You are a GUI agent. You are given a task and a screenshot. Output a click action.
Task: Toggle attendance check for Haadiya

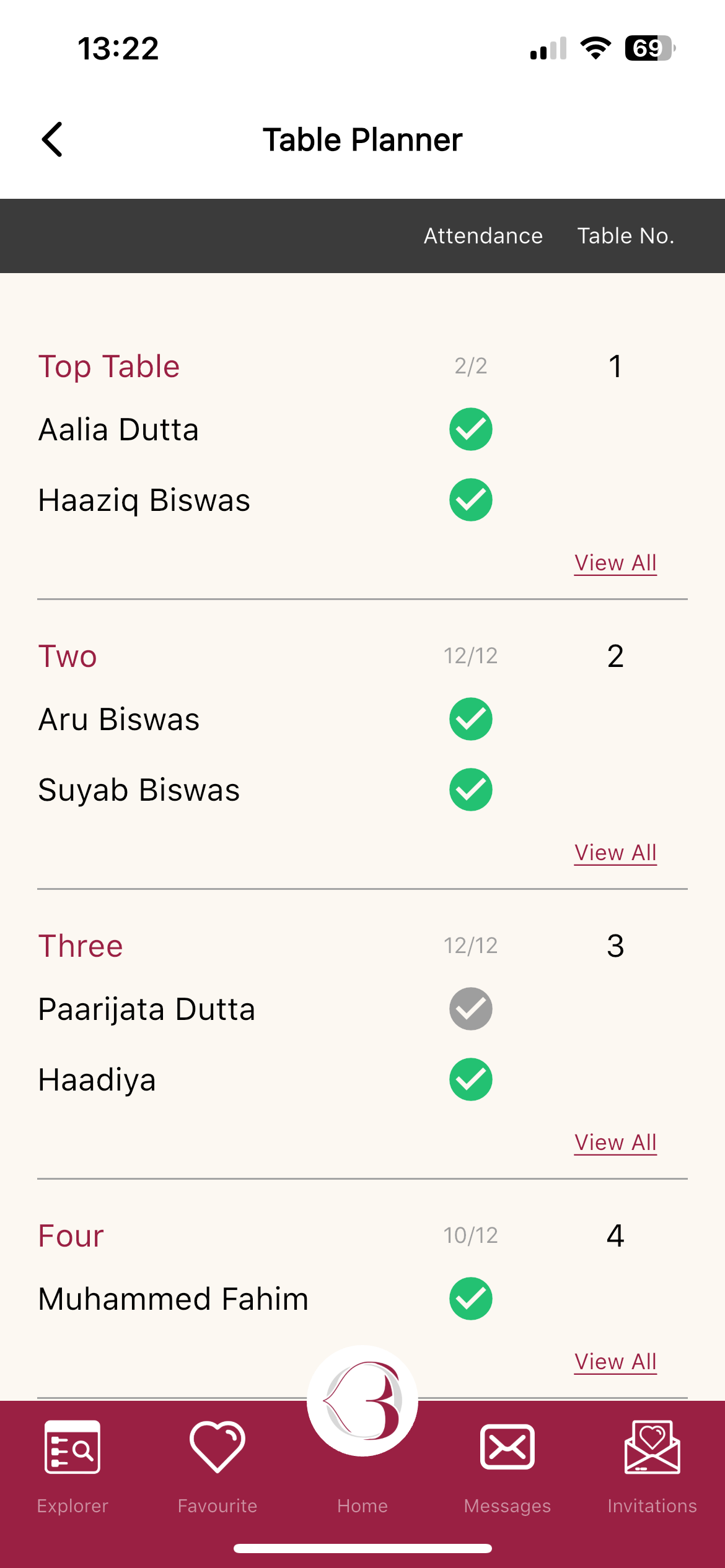[471, 1079]
